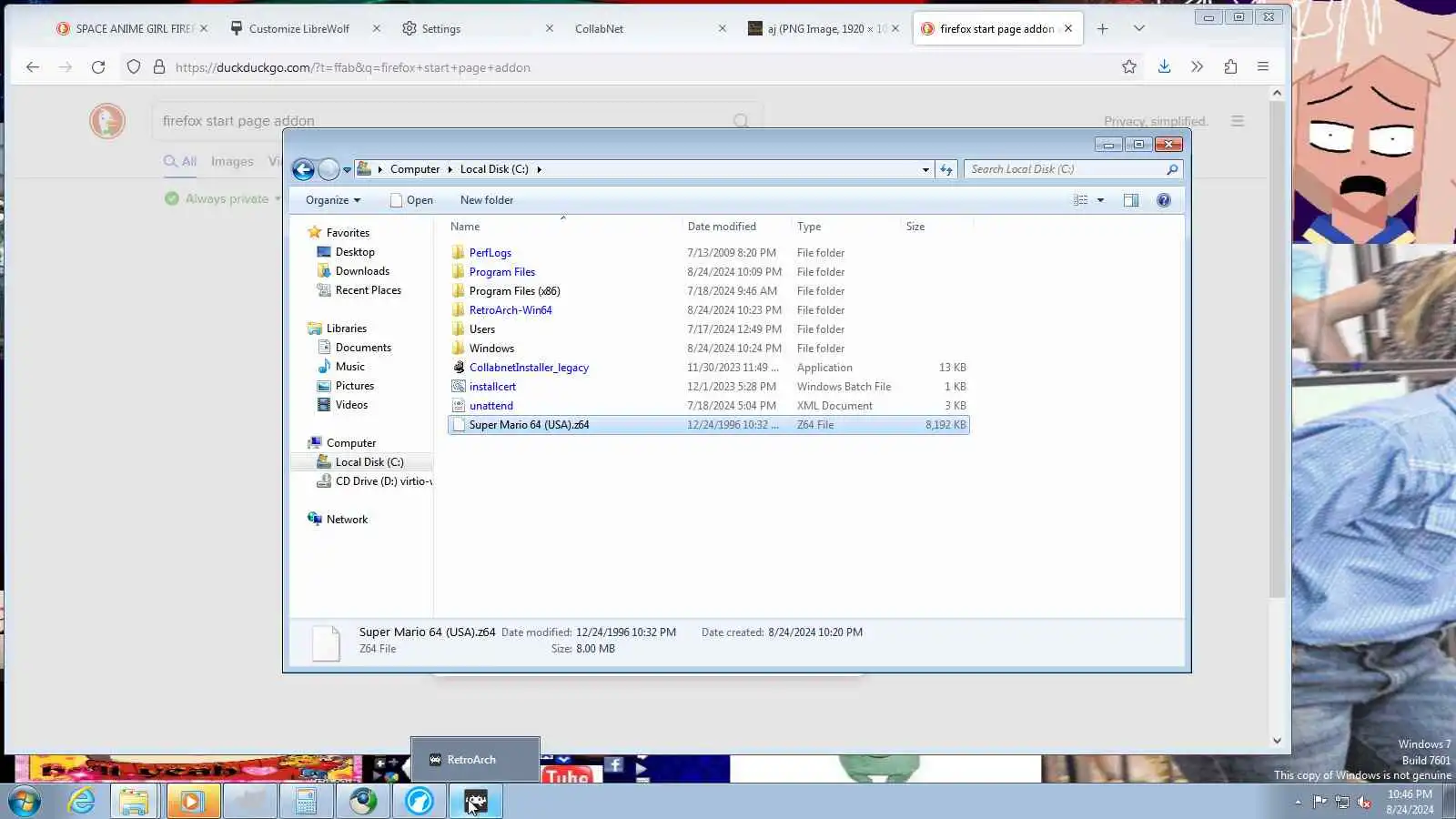Open the volume icon in the system tray
1456x819 pixels.
click(x=1364, y=802)
